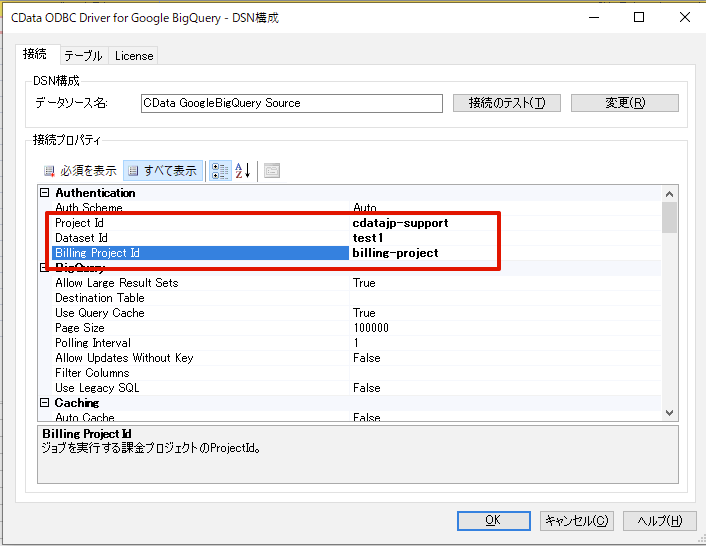The width and height of the screenshot is (706, 546).
Task: Open the License tab
Action: [134, 56]
